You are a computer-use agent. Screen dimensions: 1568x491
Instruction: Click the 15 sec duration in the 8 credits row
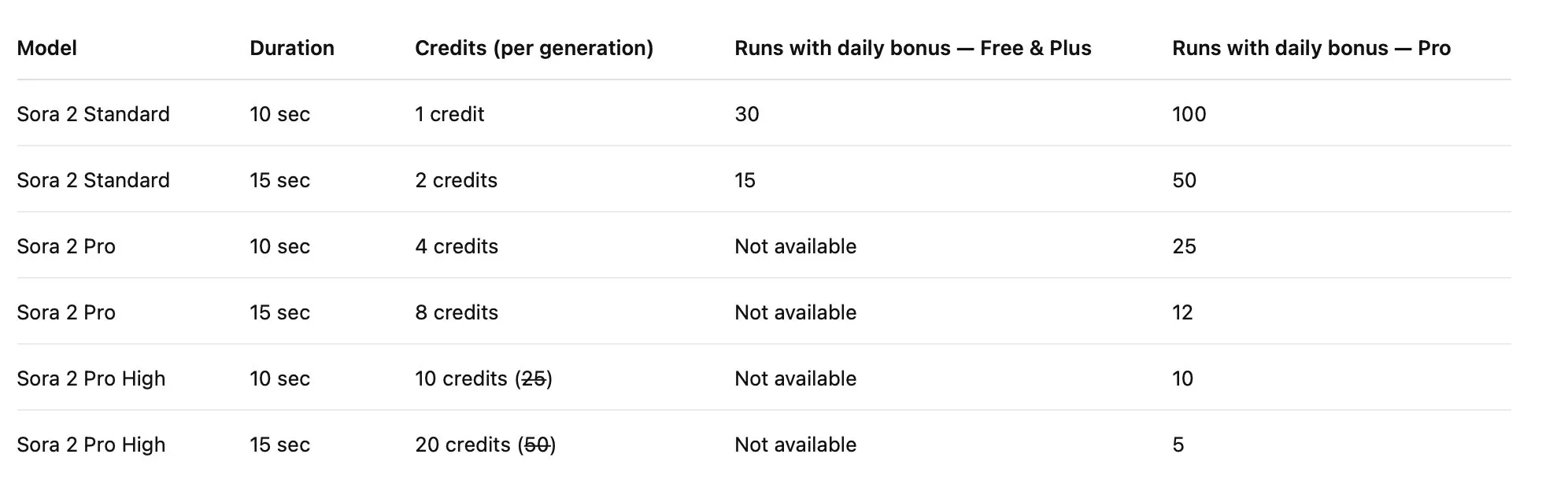click(x=279, y=312)
